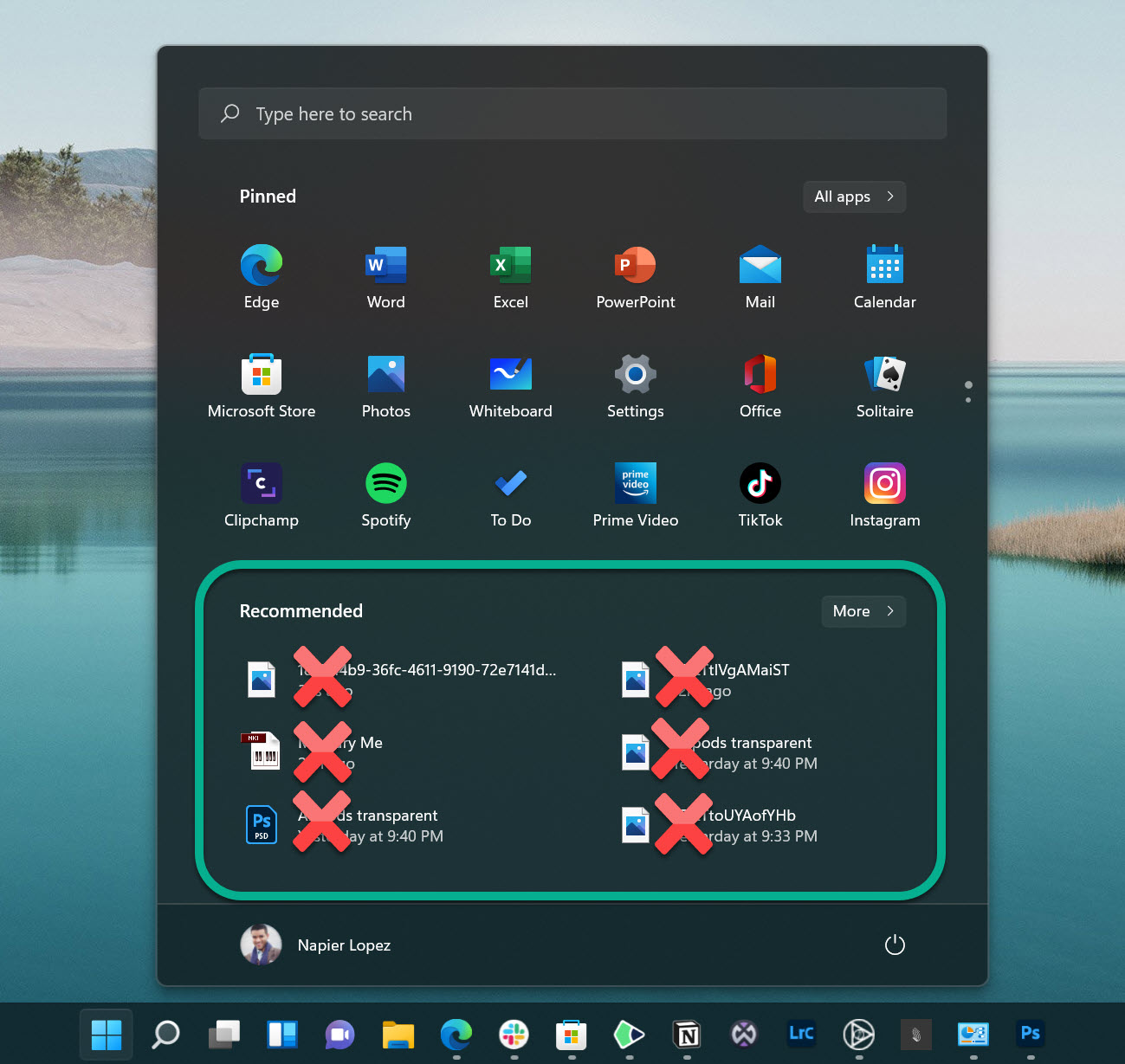
Task: Click the circled play-triangle taskbar icon
Action: pos(858,1034)
